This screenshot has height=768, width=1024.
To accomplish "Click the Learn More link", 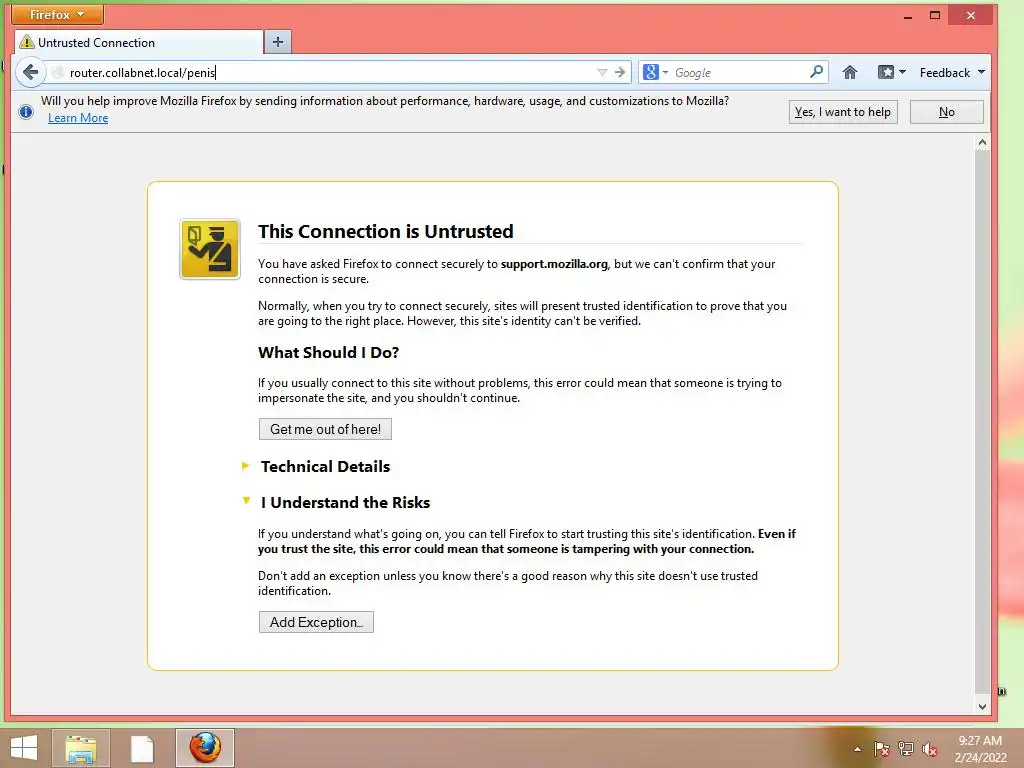I will point(78,118).
